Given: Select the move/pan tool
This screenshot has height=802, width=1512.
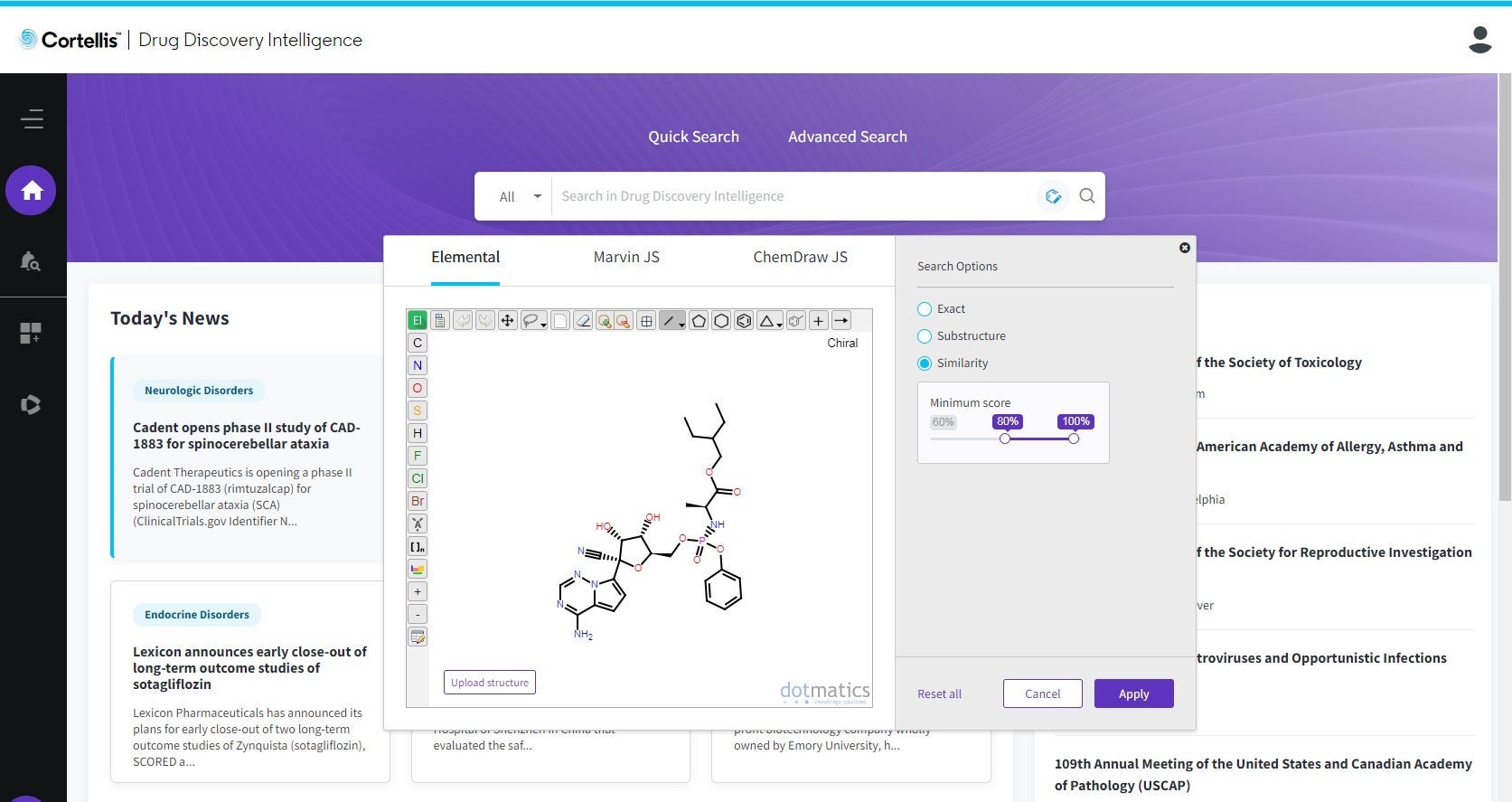Looking at the screenshot, I should 508,320.
